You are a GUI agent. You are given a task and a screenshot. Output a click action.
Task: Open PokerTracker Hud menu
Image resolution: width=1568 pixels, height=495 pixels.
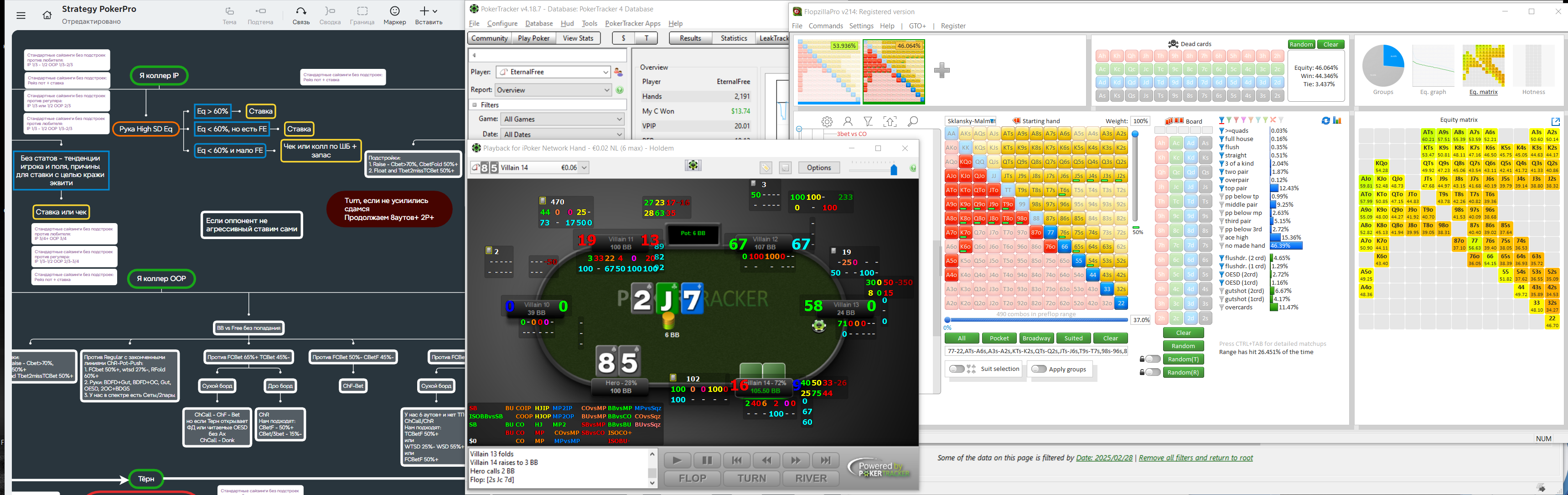(x=567, y=24)
